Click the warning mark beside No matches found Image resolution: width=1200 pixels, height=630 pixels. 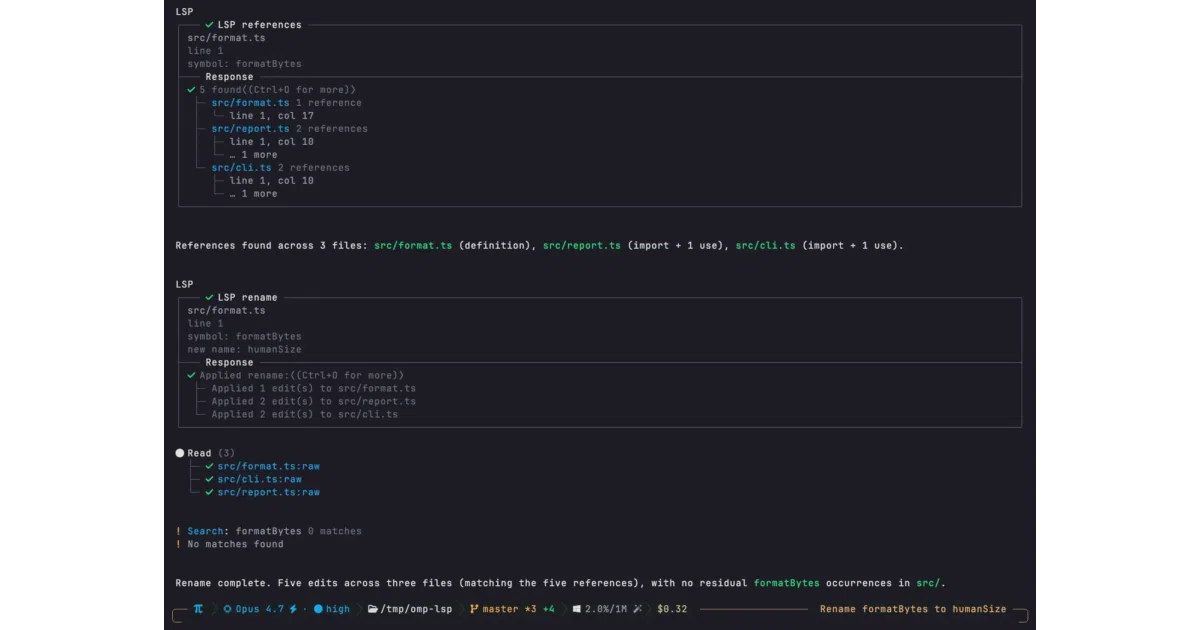pos(178,544)
